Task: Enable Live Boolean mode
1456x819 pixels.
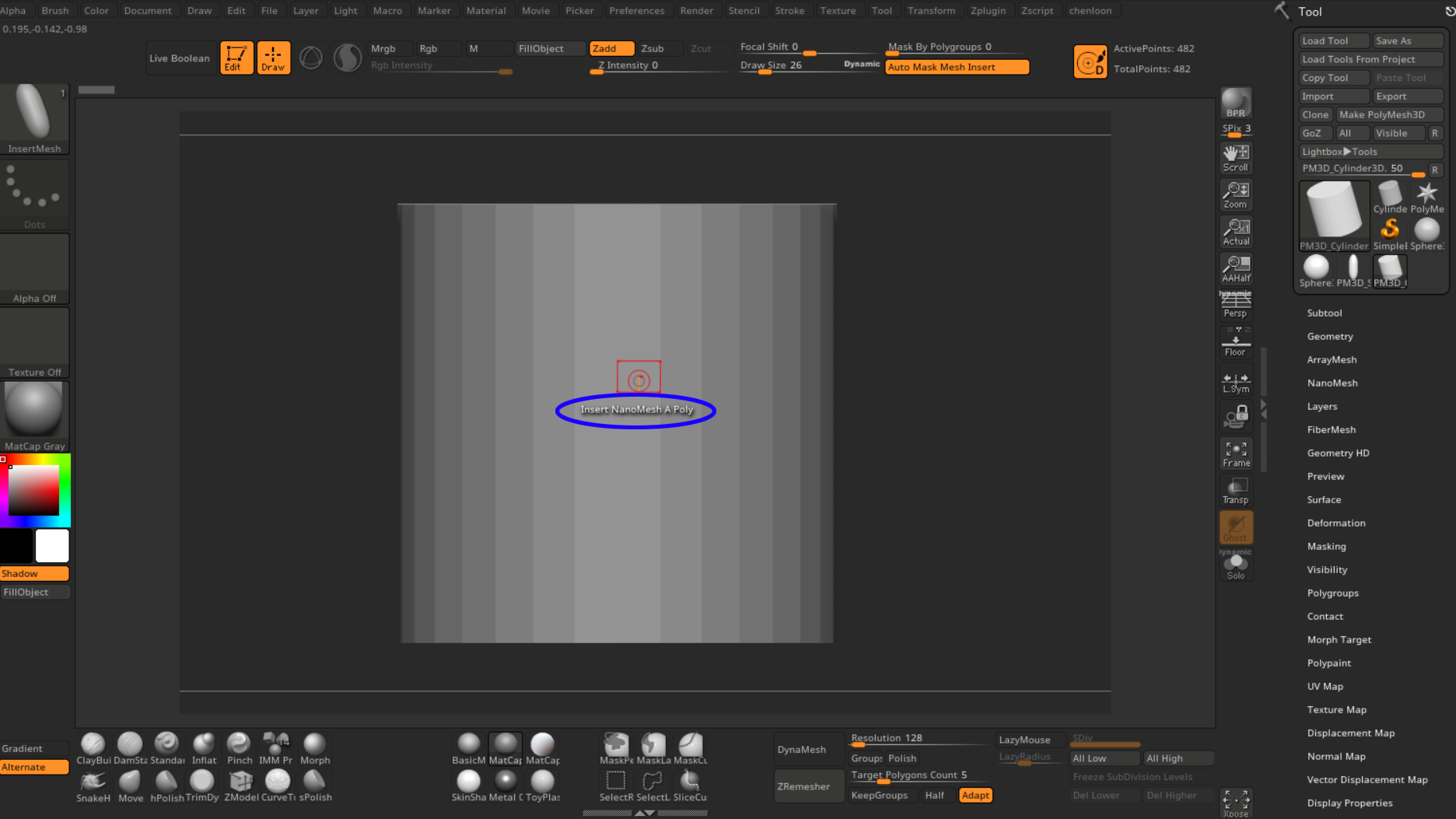Action: click(180, 58)
